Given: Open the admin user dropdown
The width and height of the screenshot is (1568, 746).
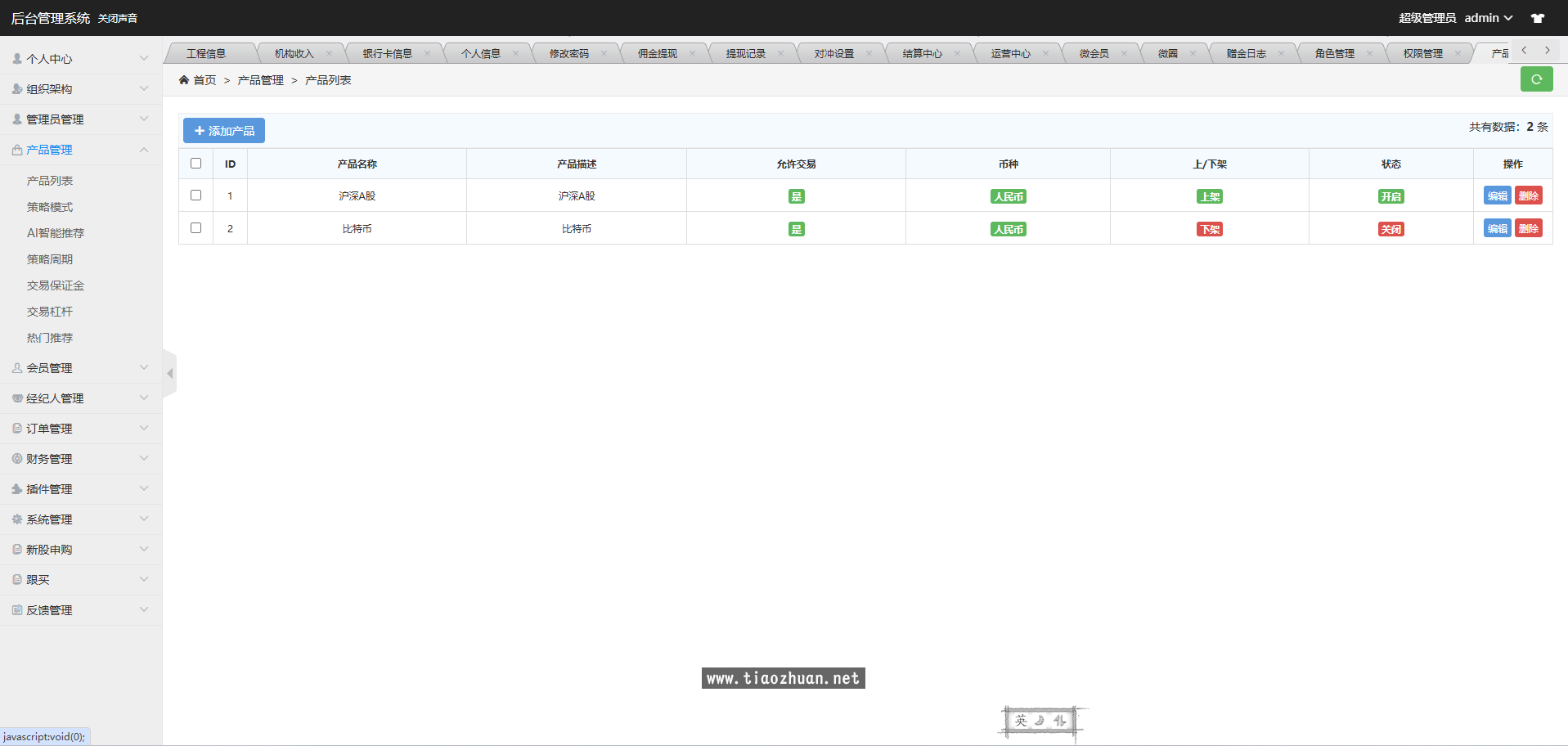Looking at the screenshot, I should tap(1489, 18).
